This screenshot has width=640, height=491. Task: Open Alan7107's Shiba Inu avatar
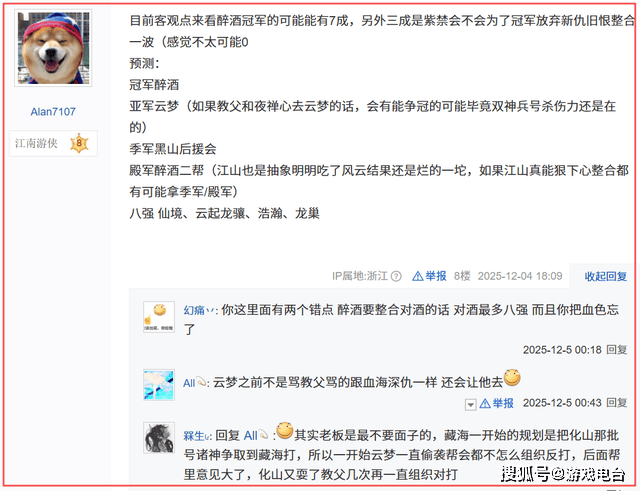coord(53,48)
